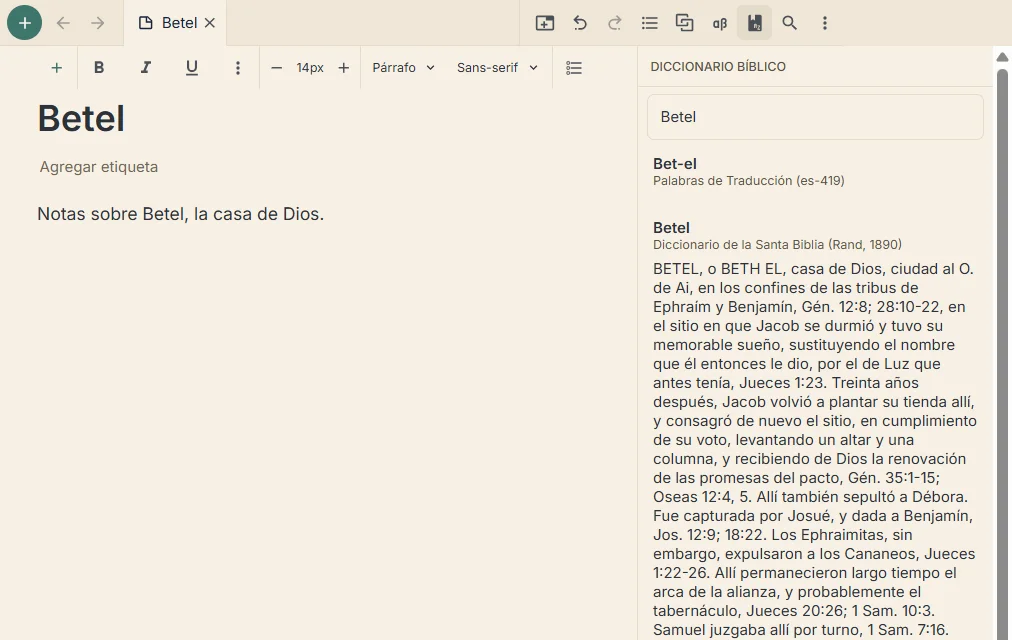Click the list formatting icon in editor toolbar
This screenshot has width=1012, height=640.
(x=574, y=68)
